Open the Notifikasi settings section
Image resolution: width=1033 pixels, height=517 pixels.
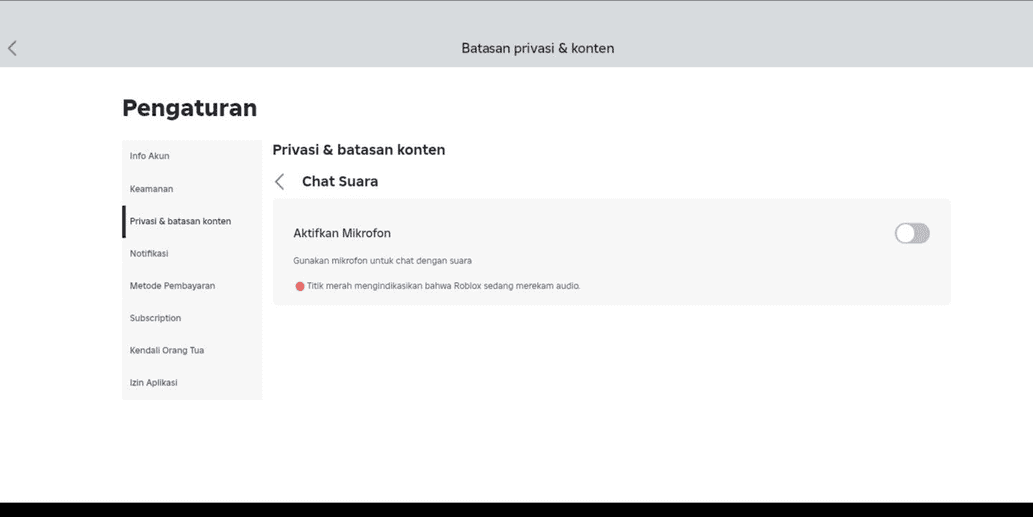click(x=149, y=254)
